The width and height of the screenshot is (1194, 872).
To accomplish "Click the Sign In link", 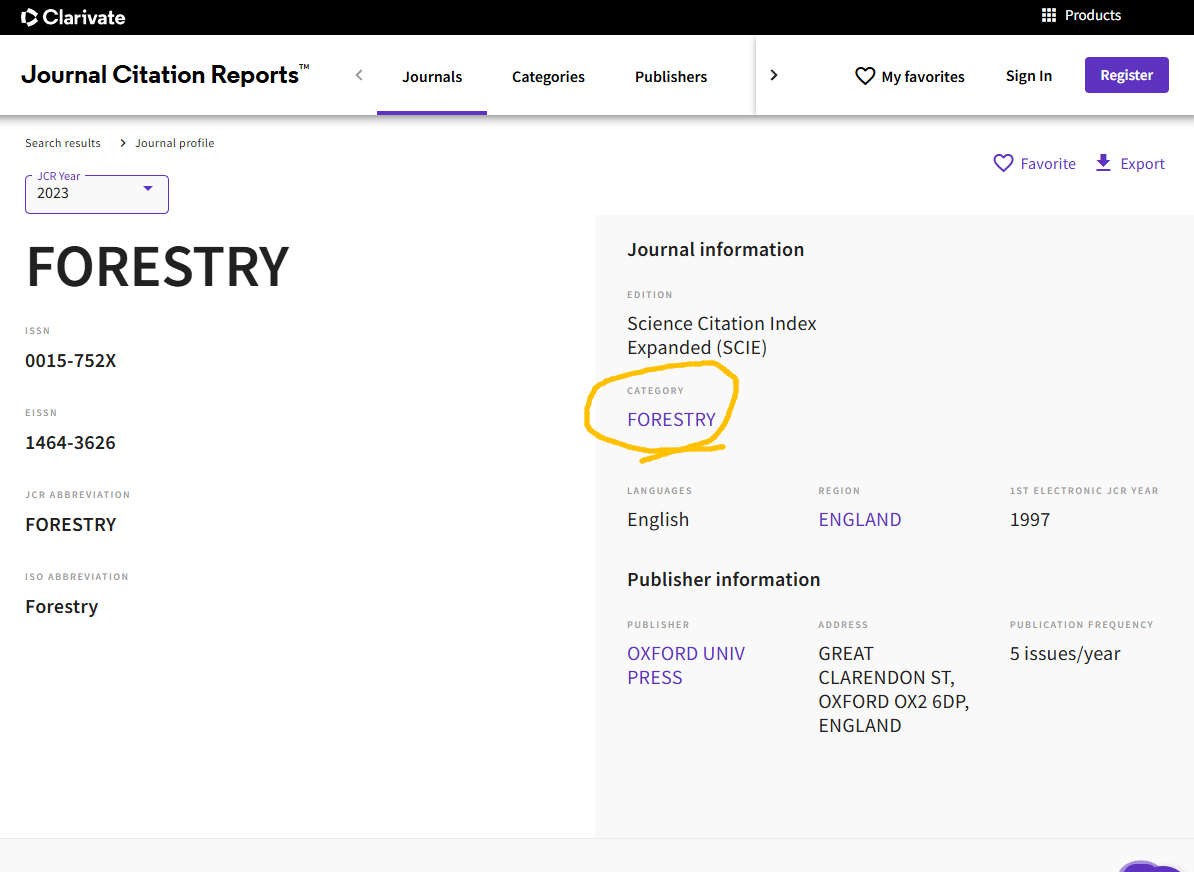I will click(x=1029, y=75).
